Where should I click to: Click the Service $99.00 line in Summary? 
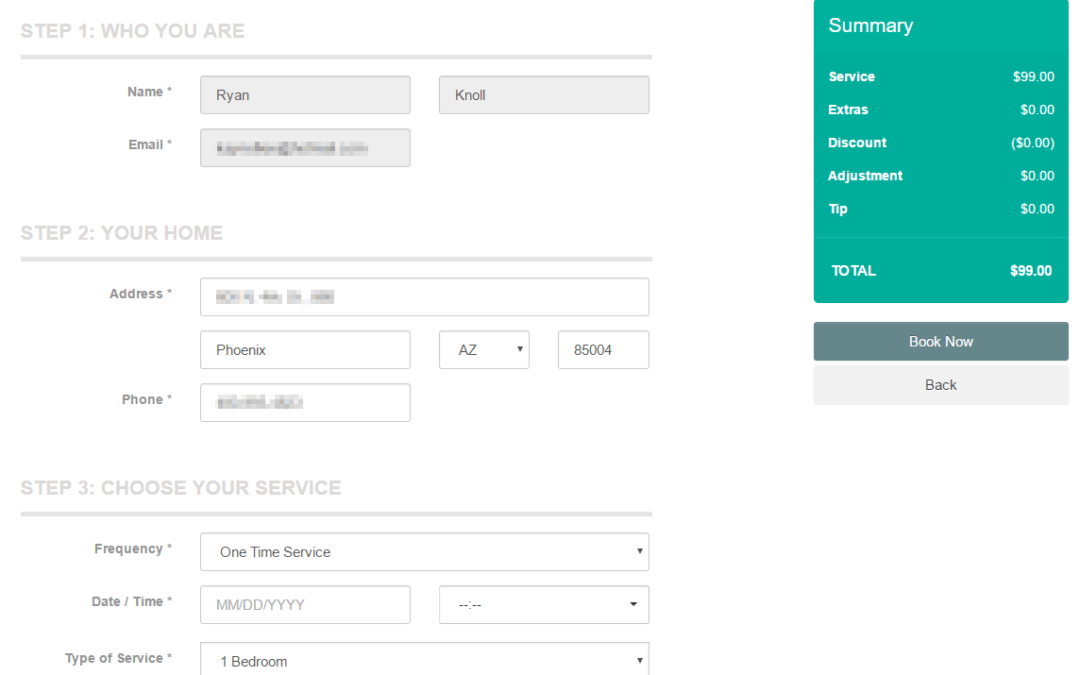[940, 76]
